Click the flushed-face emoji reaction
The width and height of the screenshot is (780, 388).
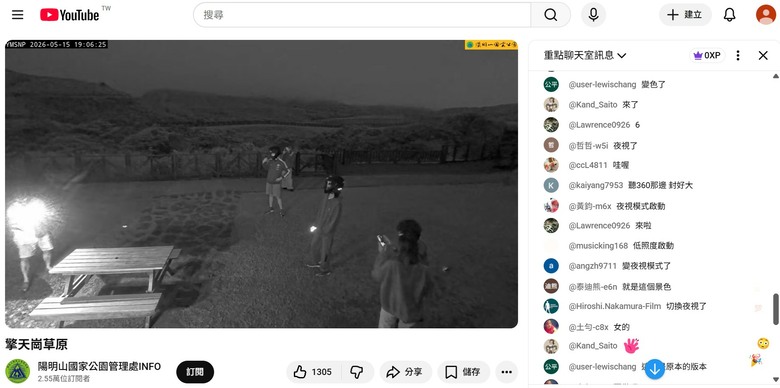click(x=763, y=343)
